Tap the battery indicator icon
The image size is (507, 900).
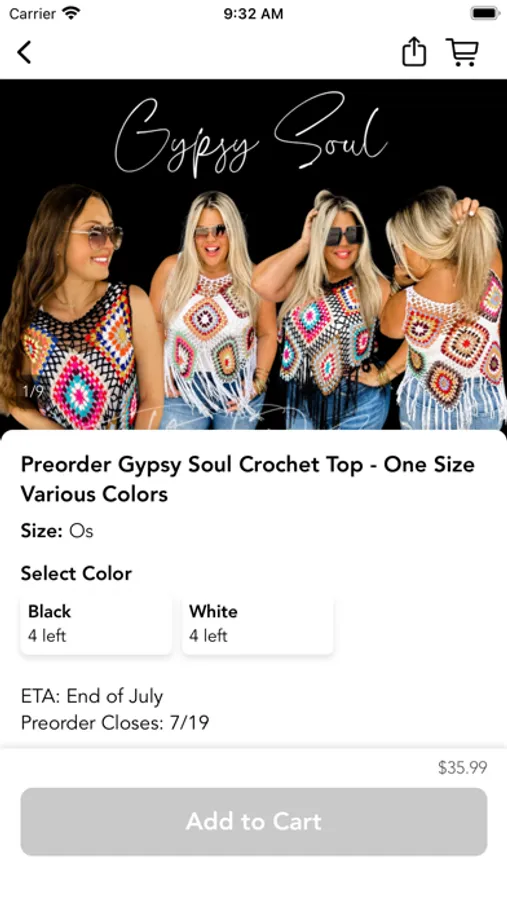[x=485, y=13]
